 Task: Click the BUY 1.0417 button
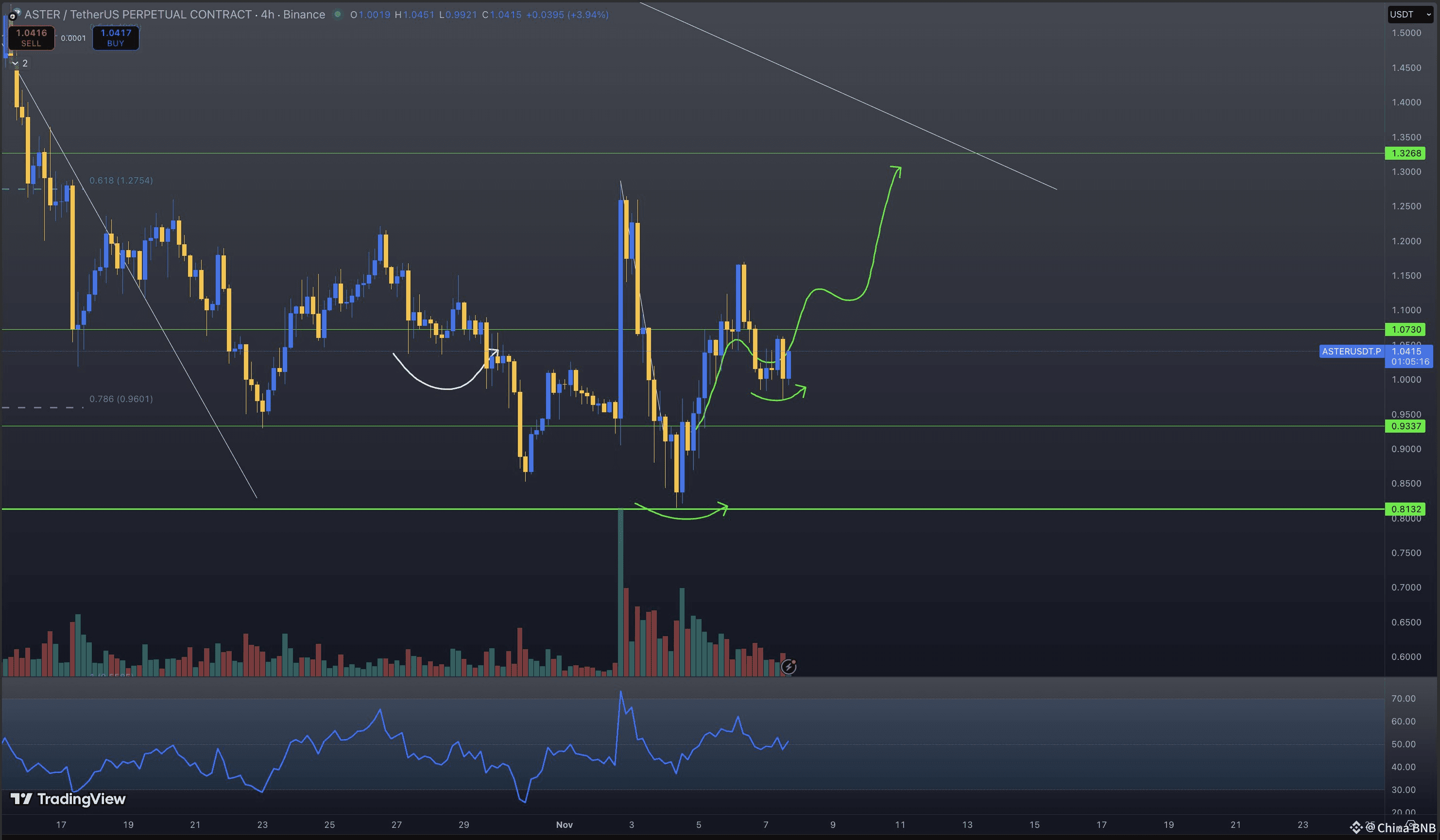pyautogui.click(x=116, y=38)
